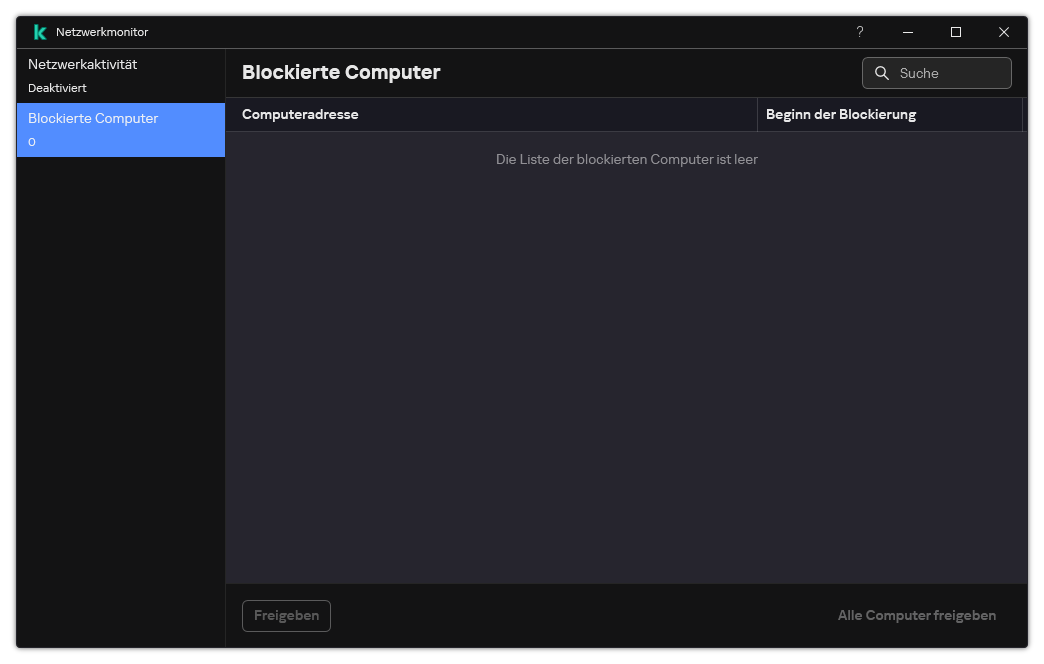Open help via the question mark icon
The width and height of the screenshot is (1044, 664).
point(860,32)
